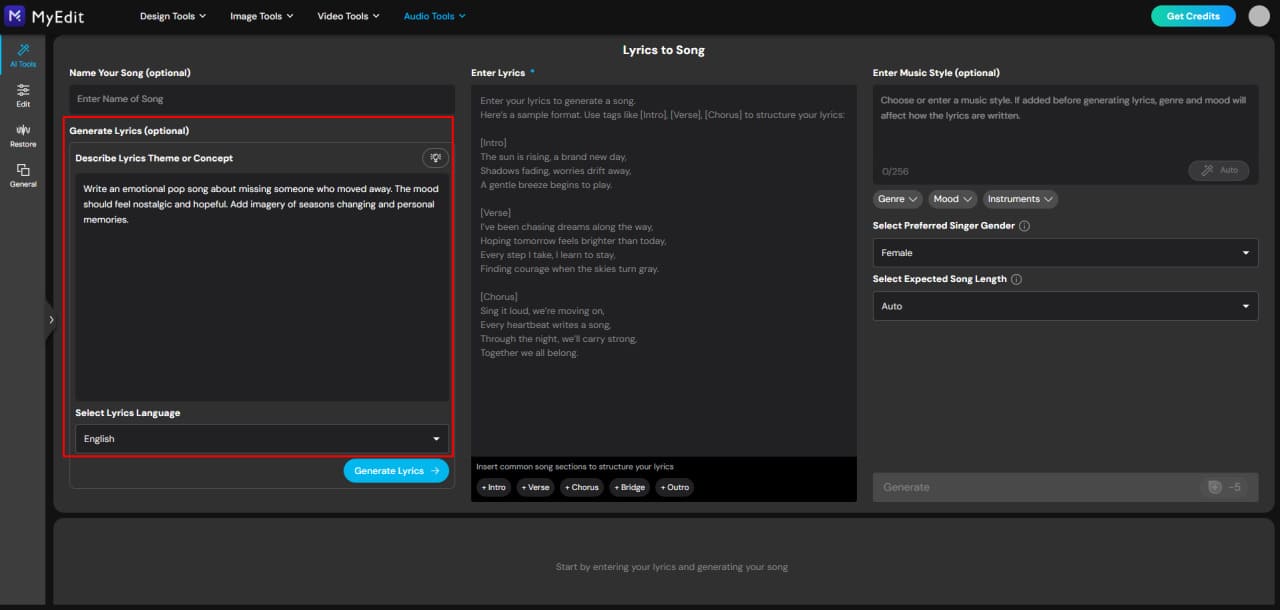The width and height of the screenshot is (1280, 610).
Task: Click the inspiration lightbulb icon for lyrics ideas
Action: 435,157
